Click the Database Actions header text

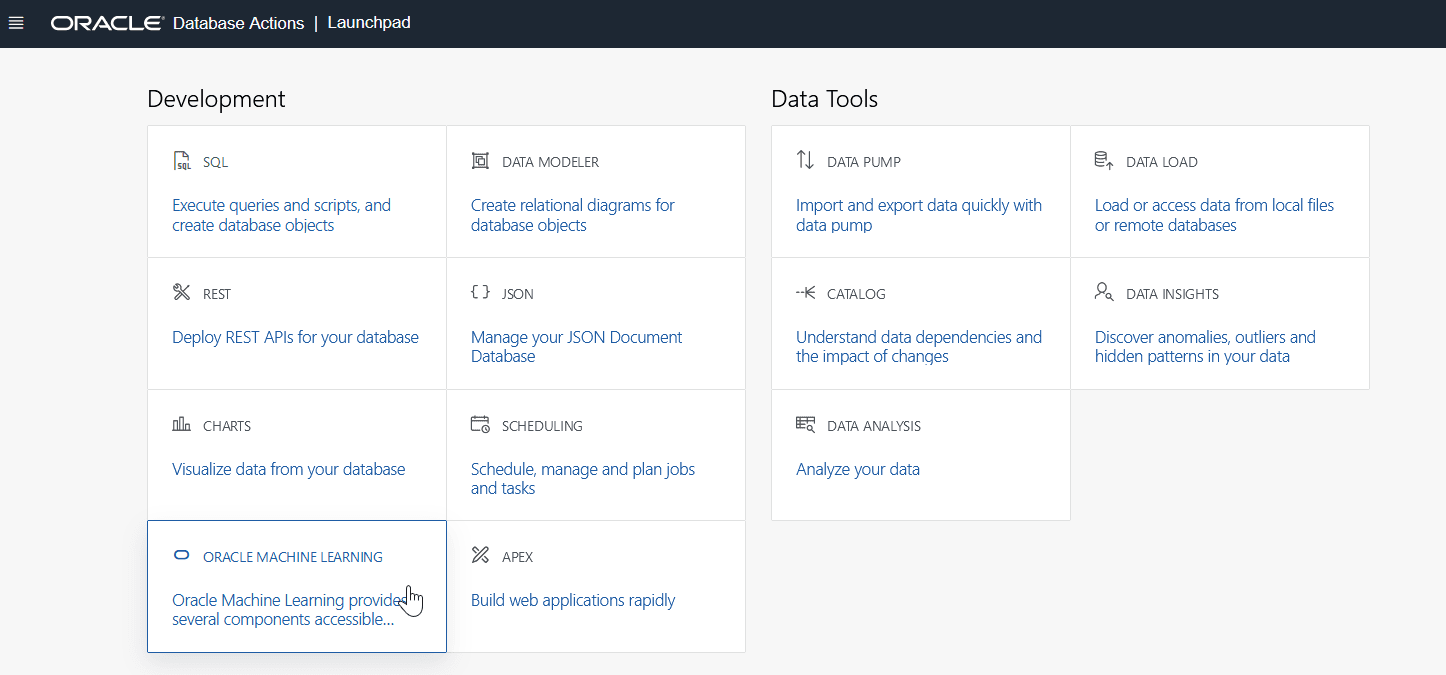[238, 23]
